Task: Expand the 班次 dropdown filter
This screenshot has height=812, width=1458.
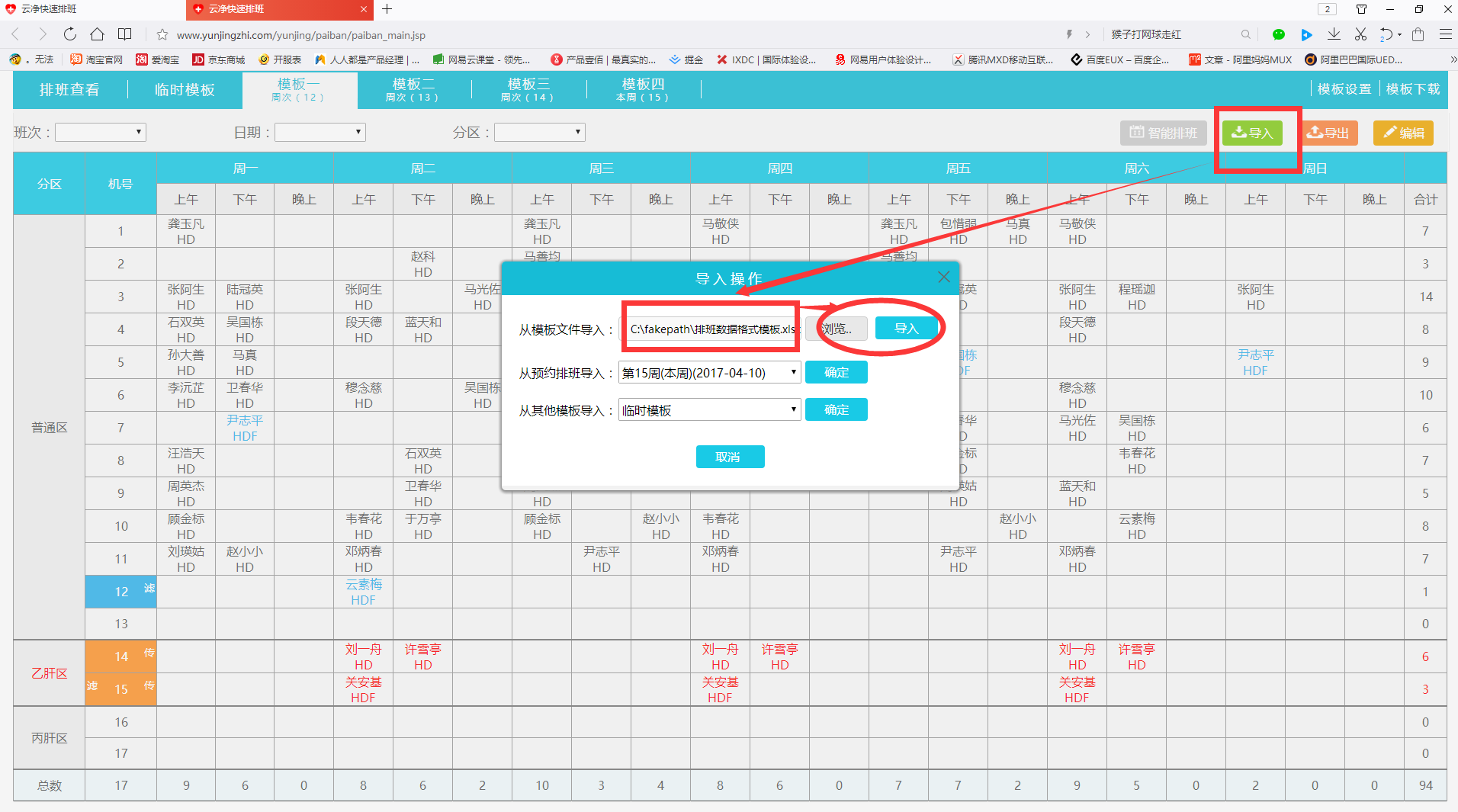Action: point(101,133)
